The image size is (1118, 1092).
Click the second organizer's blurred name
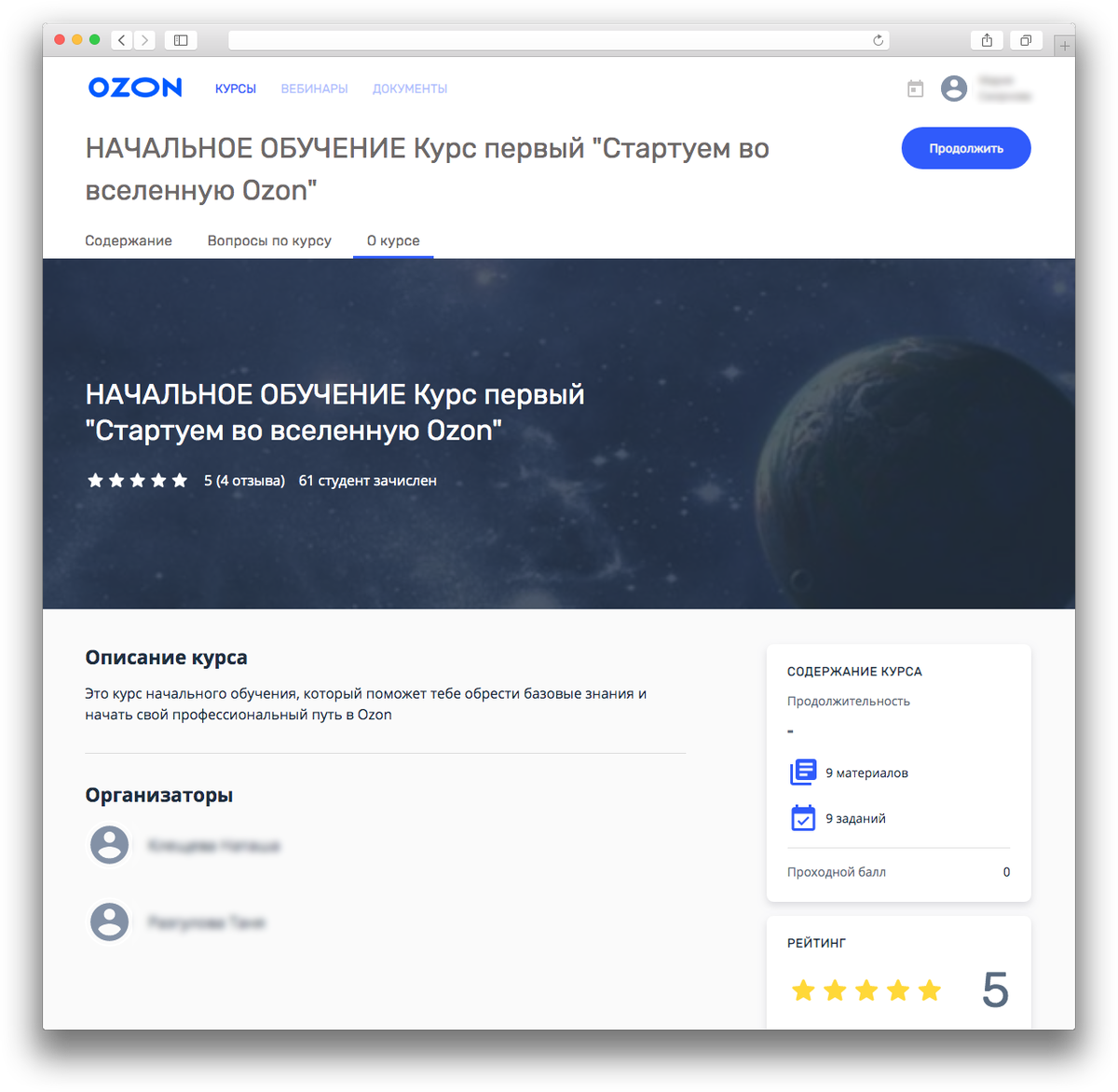(207, 922)
